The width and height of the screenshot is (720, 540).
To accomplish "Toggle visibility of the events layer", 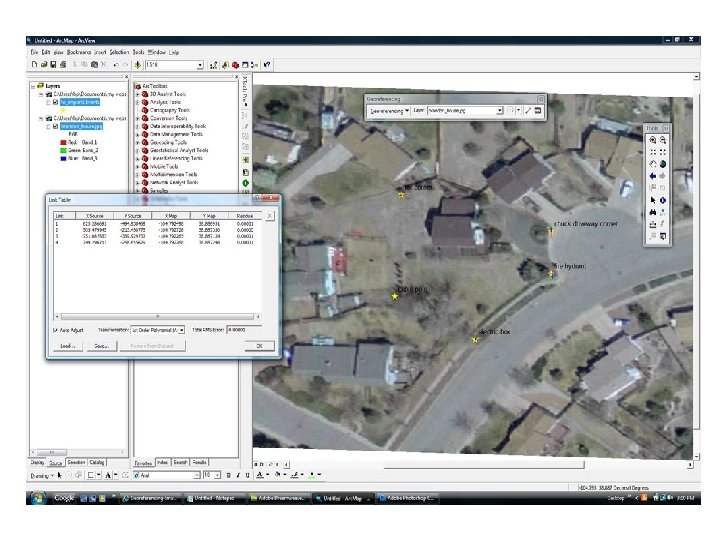I will pos(56,102).
